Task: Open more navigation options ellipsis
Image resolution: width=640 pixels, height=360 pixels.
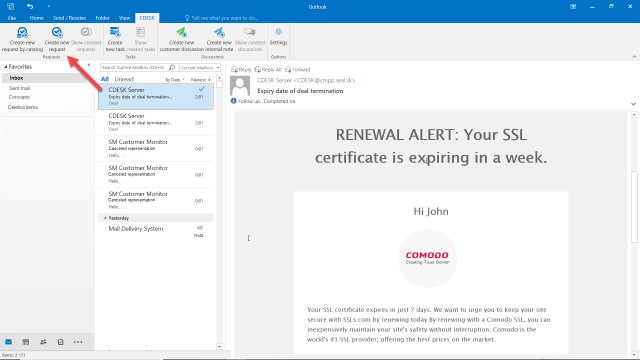Action: [78, 342]
